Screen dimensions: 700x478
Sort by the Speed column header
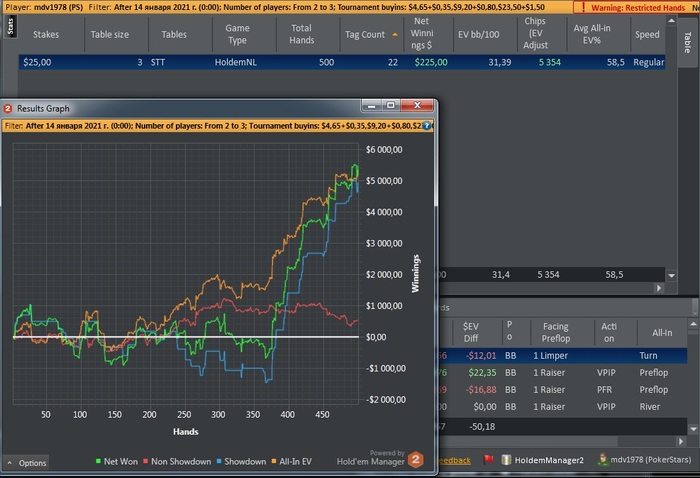tap(647, 34)
